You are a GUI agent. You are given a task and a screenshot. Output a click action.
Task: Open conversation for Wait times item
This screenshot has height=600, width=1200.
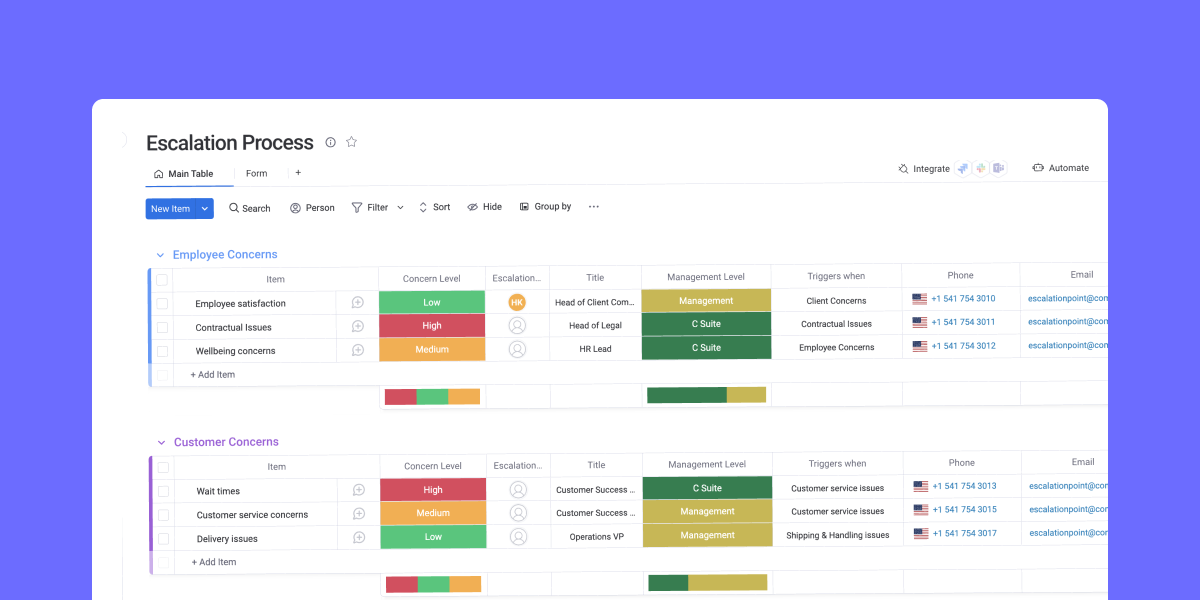click(358, 491)
